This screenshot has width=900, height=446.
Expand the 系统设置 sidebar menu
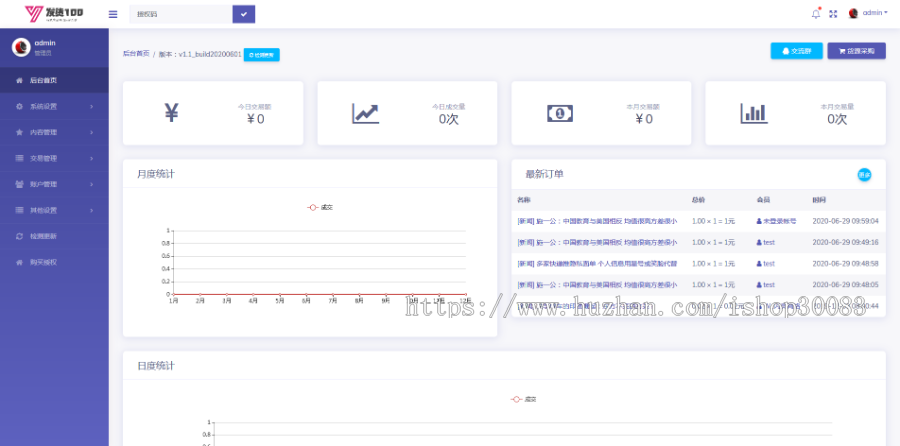pos(54,106)
